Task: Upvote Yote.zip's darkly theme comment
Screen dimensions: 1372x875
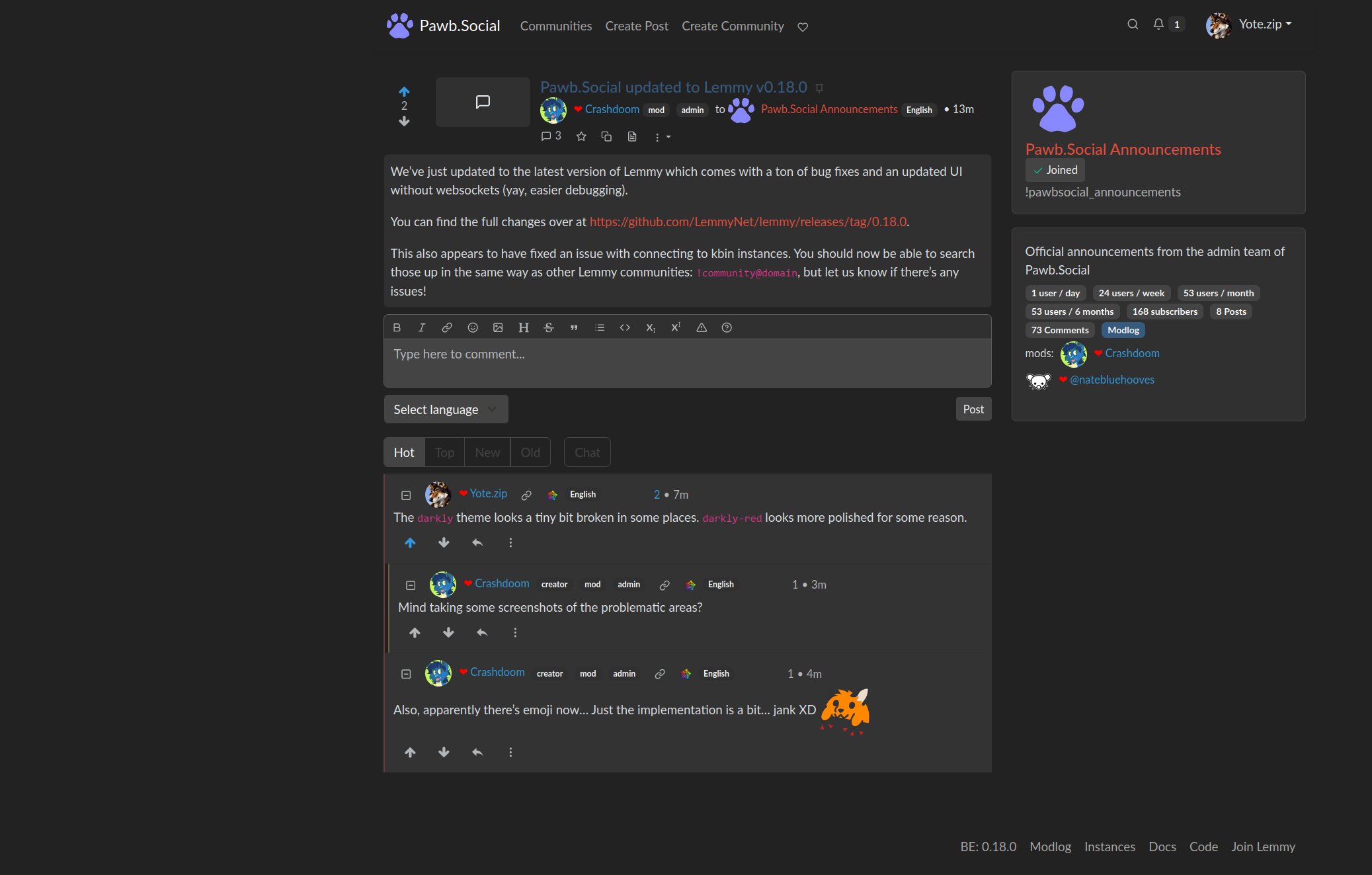Action: pos(410,542)
